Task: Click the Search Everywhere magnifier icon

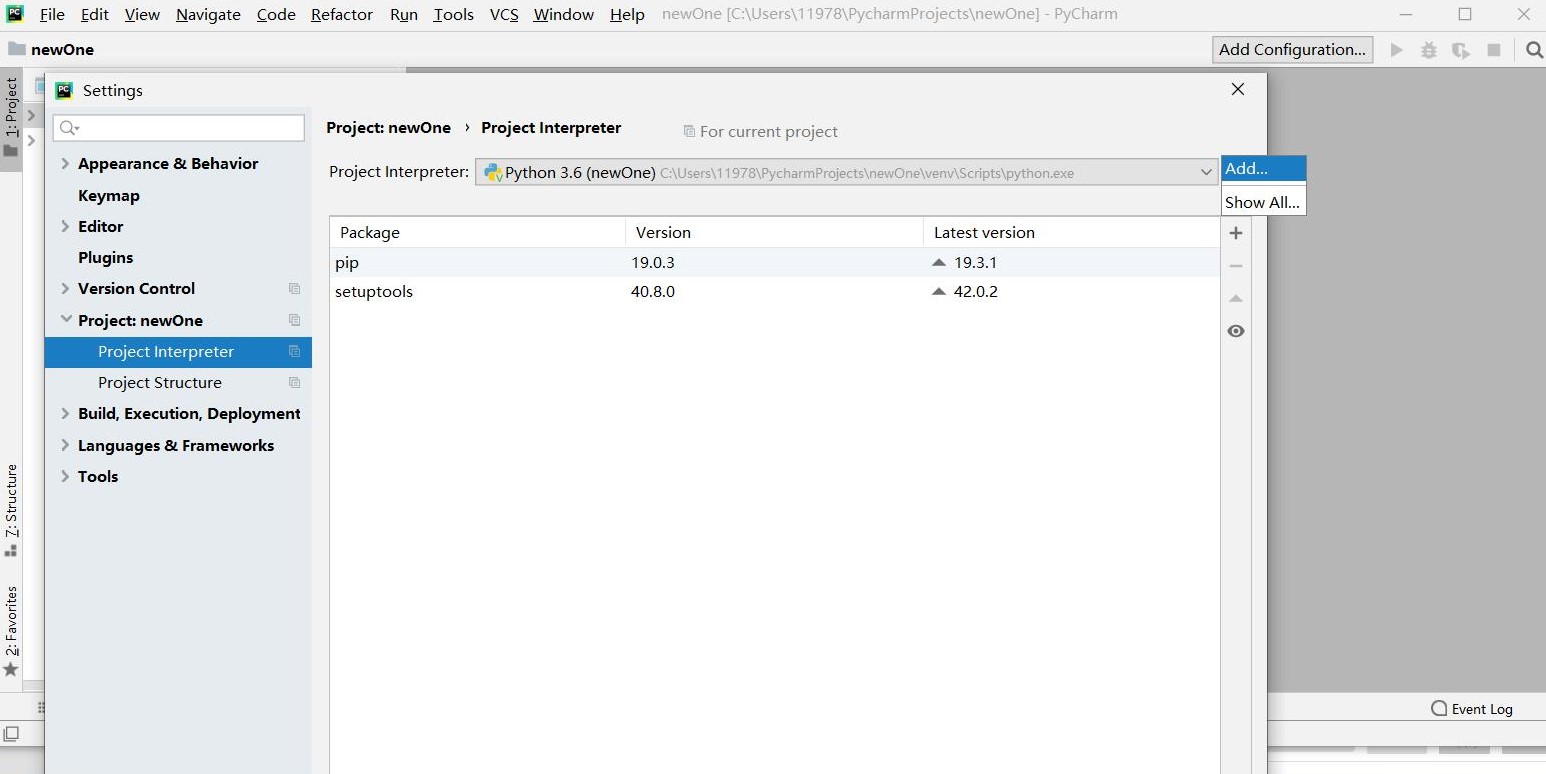Action: (x=1534, y=50)
